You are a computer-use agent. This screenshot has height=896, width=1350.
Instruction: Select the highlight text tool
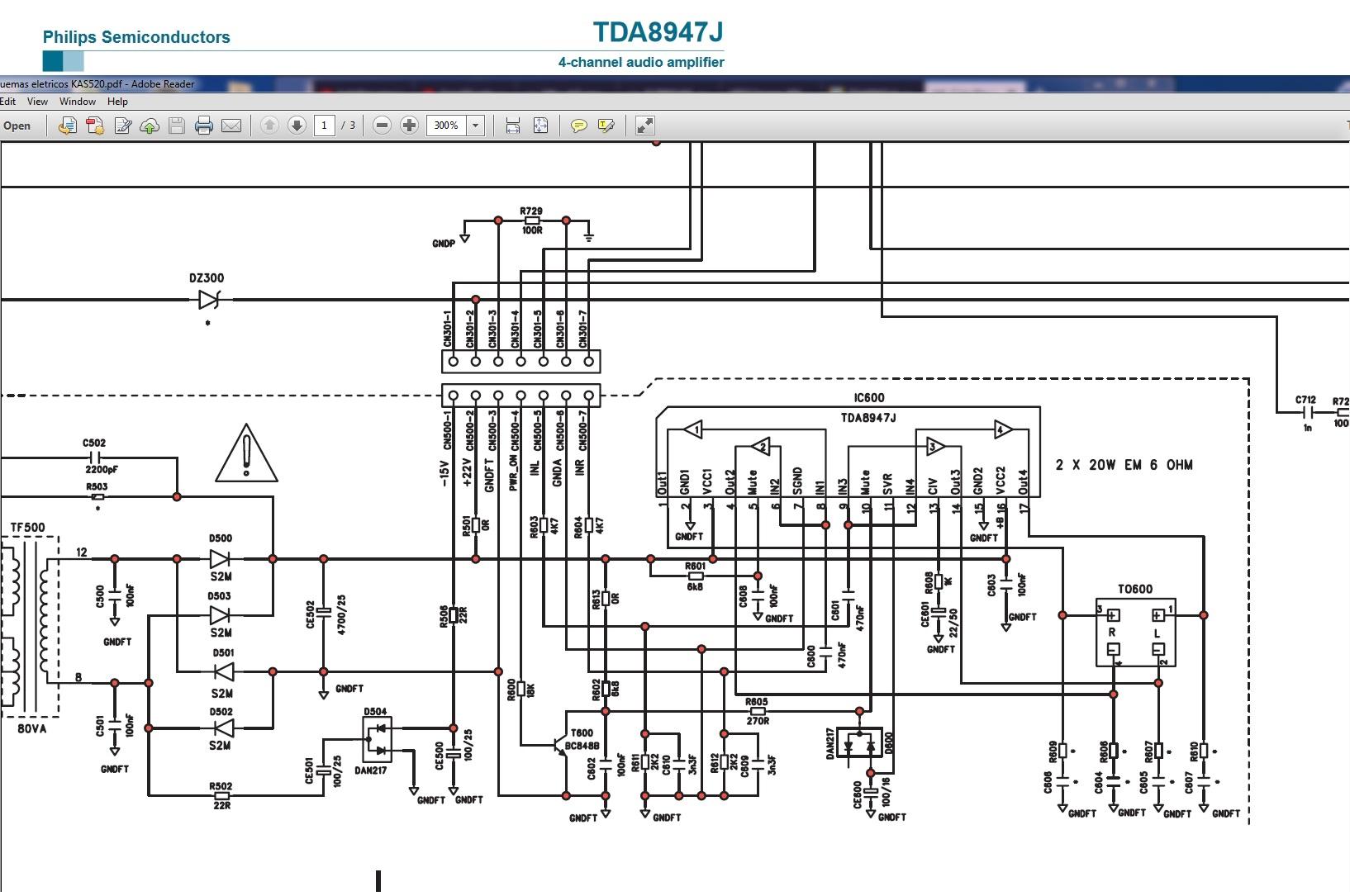606,126
